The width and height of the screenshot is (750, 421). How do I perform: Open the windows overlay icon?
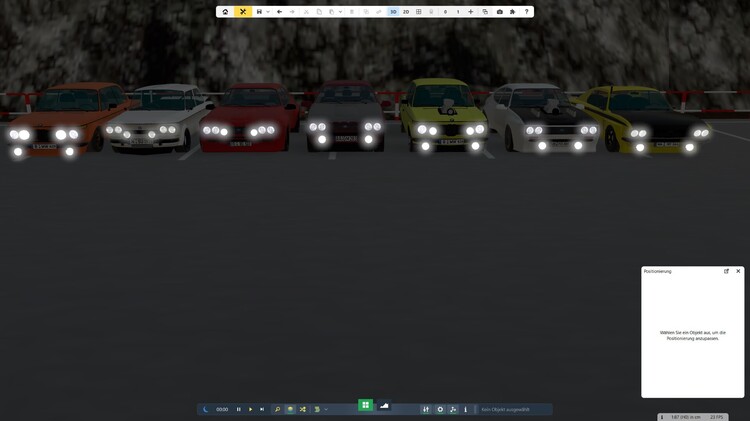point(485,11)
